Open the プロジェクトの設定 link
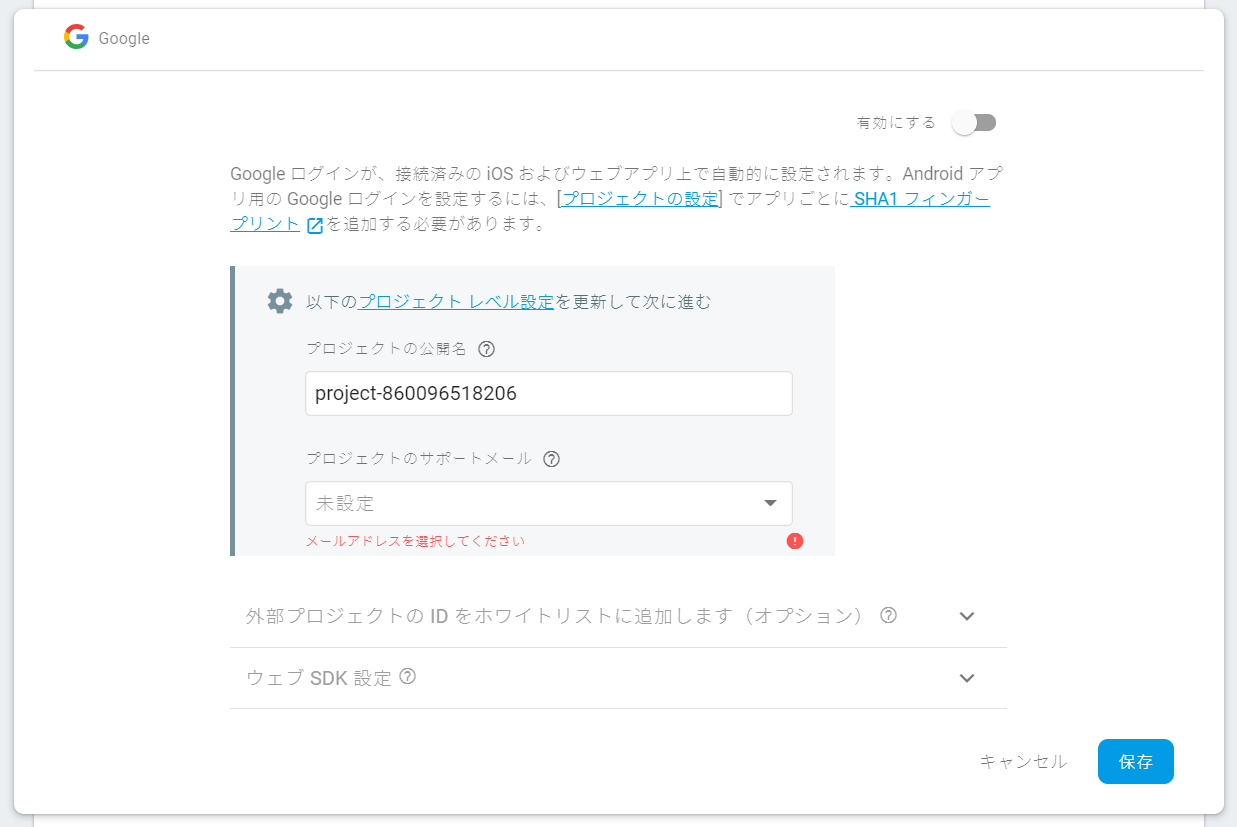 click(638, 198)
